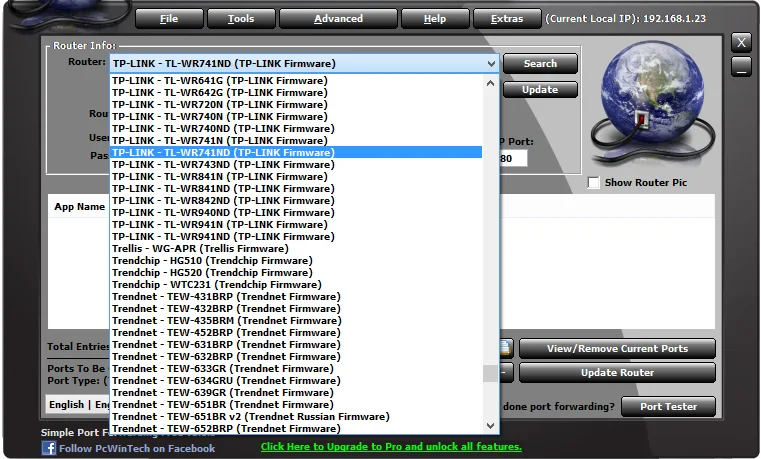This screenshot has width=761, height=459.
Task: Launch the Port Tester
Action: (668, 407)
